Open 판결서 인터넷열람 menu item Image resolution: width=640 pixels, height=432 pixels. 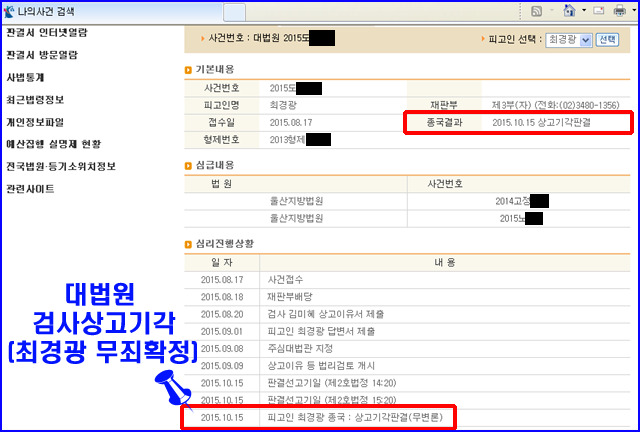pos(47,33)
